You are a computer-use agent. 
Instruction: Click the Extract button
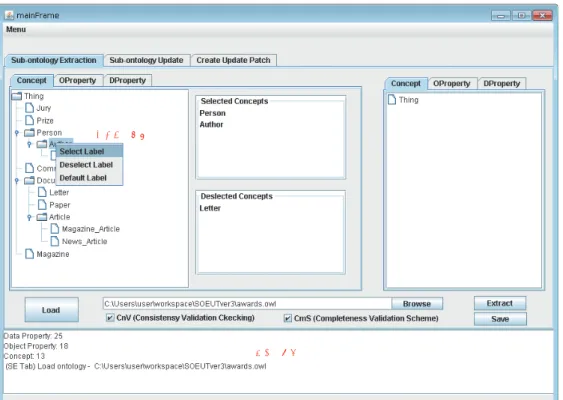[500, 303]
